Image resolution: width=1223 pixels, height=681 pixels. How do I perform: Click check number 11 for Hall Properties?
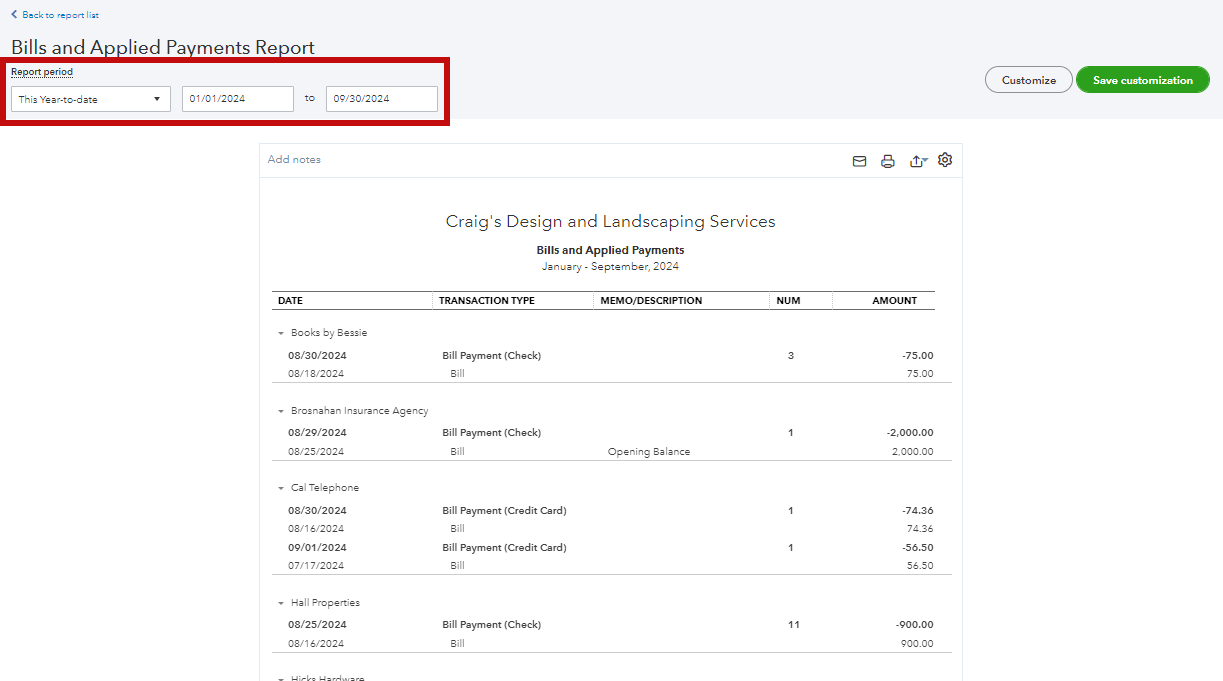click(794, 625)
